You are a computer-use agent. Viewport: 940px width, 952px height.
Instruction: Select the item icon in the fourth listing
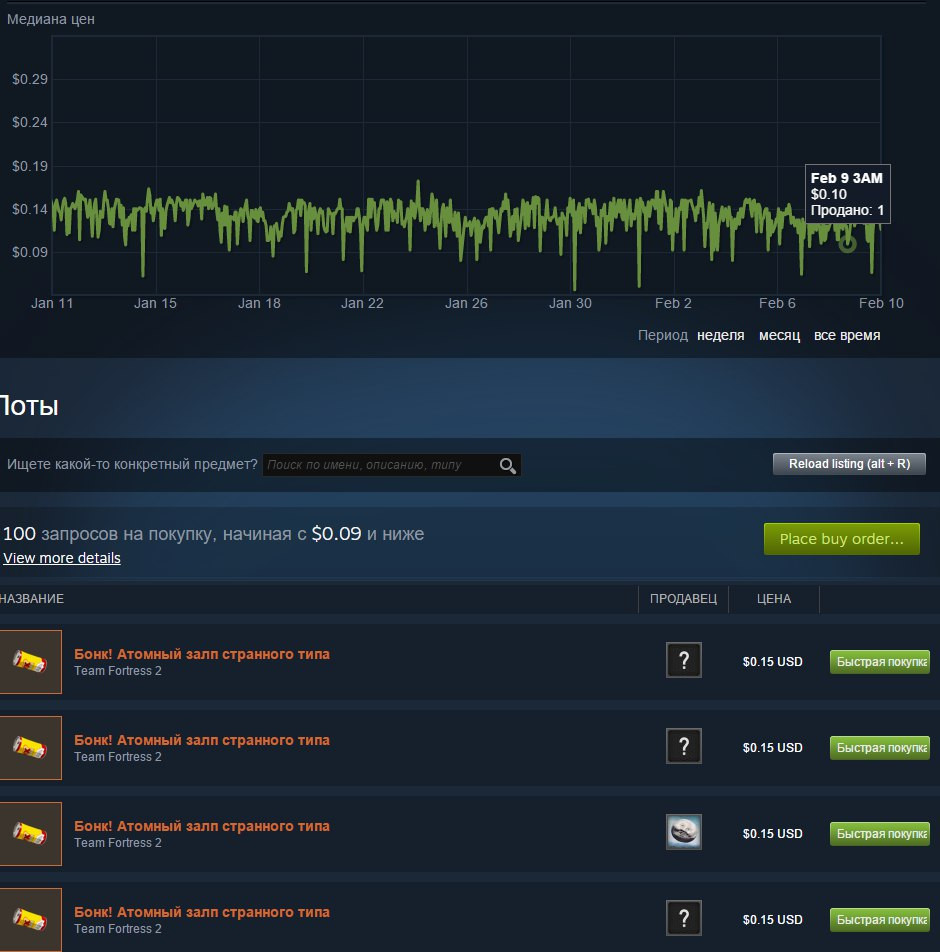31,919
